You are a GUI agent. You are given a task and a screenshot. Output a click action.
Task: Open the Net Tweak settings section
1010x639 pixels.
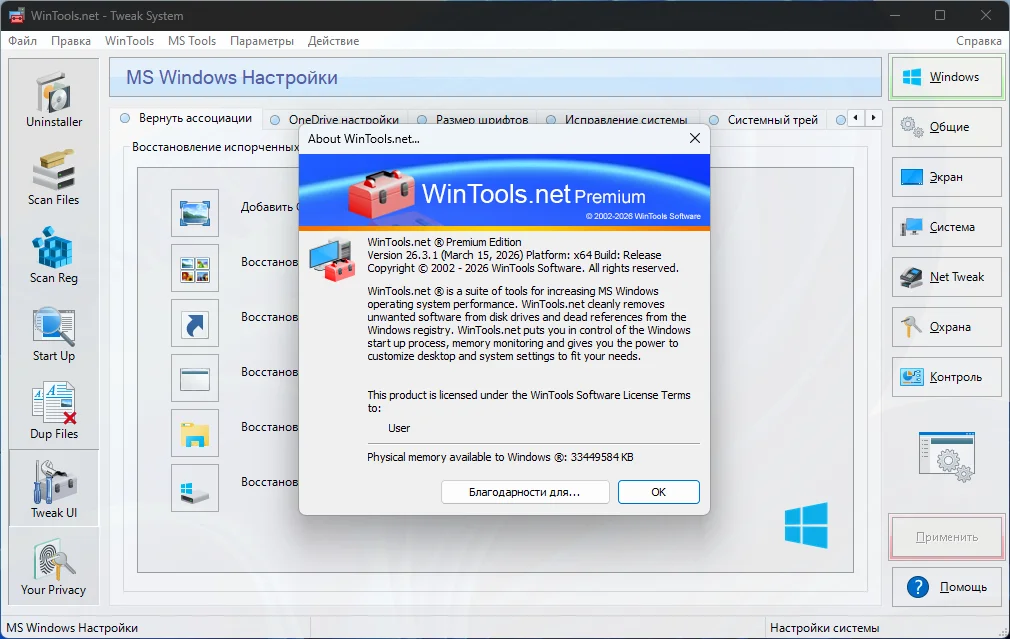click(947, 277)
